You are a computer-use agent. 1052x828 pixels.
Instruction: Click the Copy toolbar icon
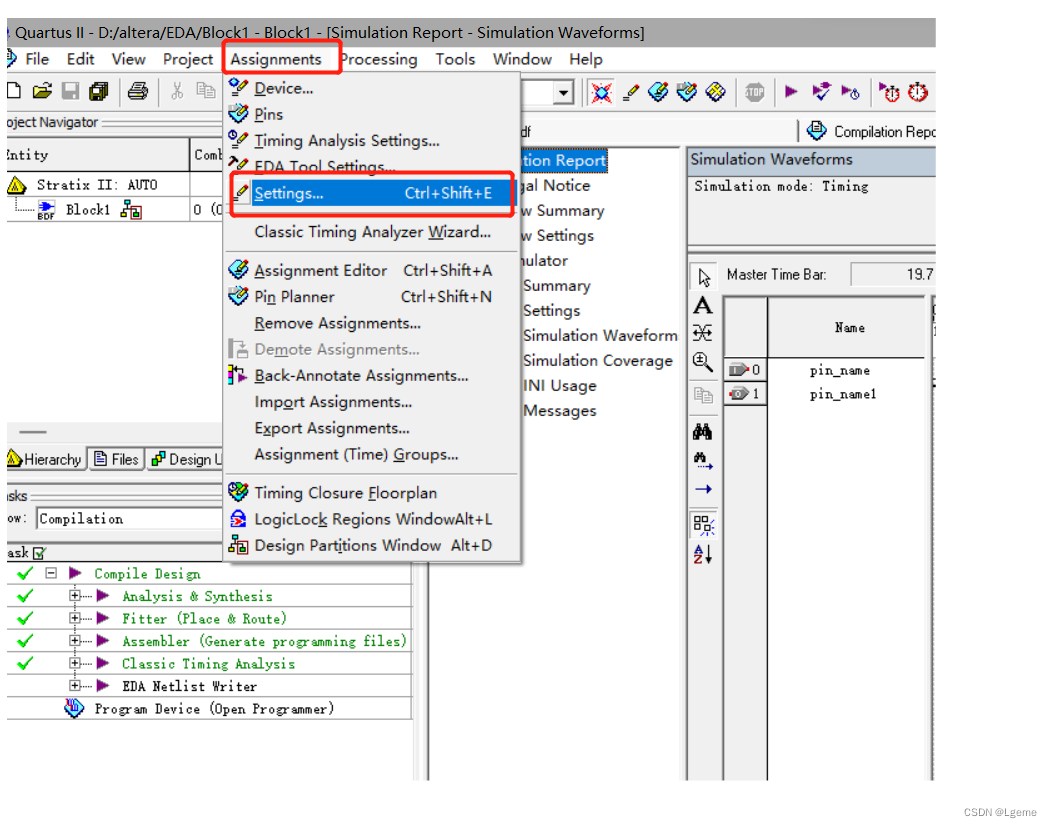[205, 91]
